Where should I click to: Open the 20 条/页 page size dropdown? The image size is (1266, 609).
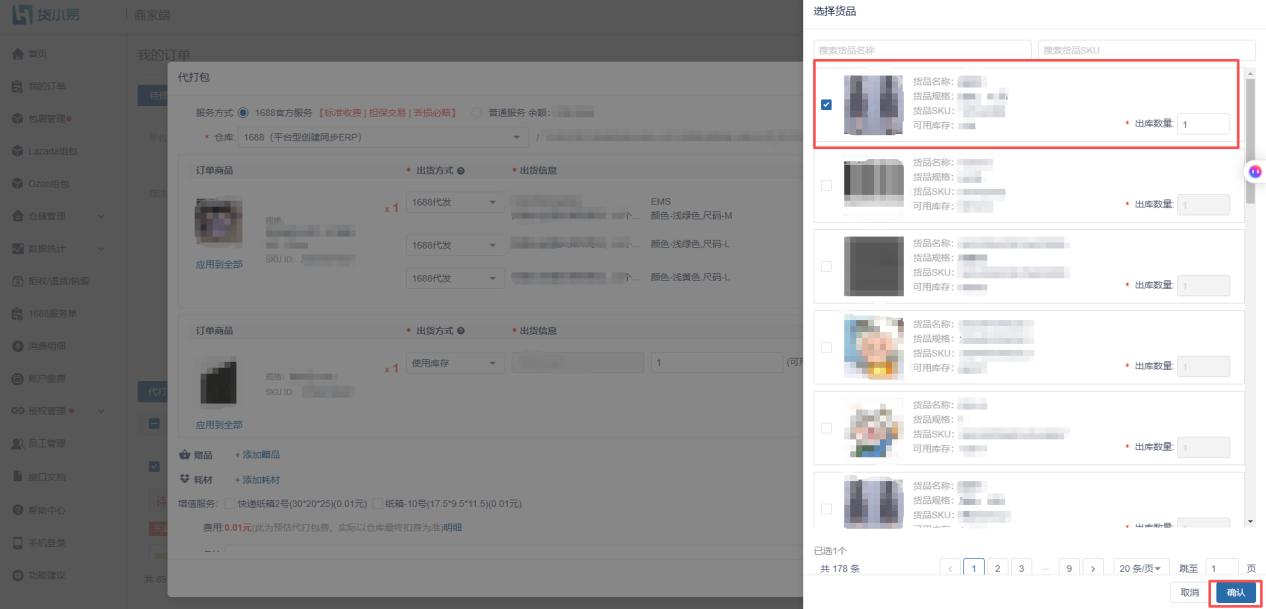(x=1141, y=568)
